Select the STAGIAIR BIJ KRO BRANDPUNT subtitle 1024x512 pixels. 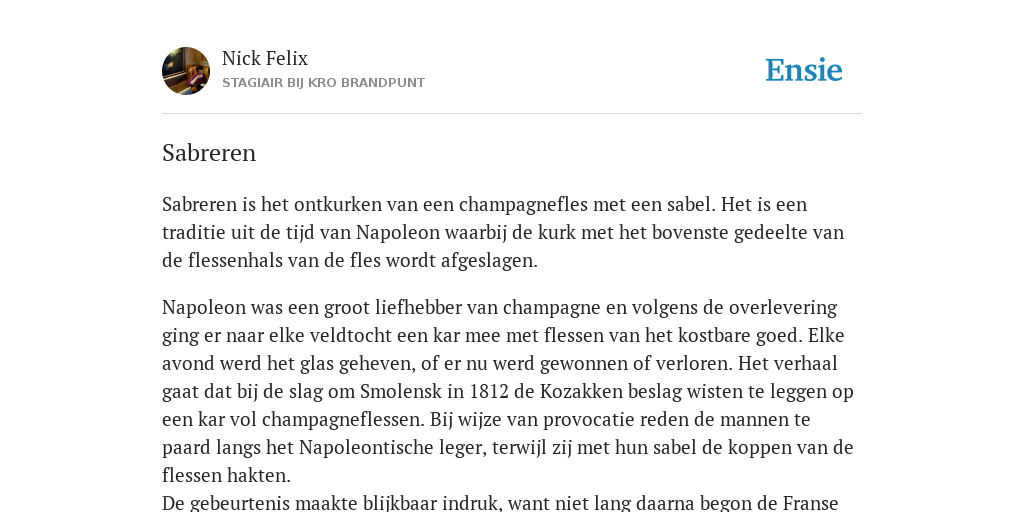coord(323,83)
